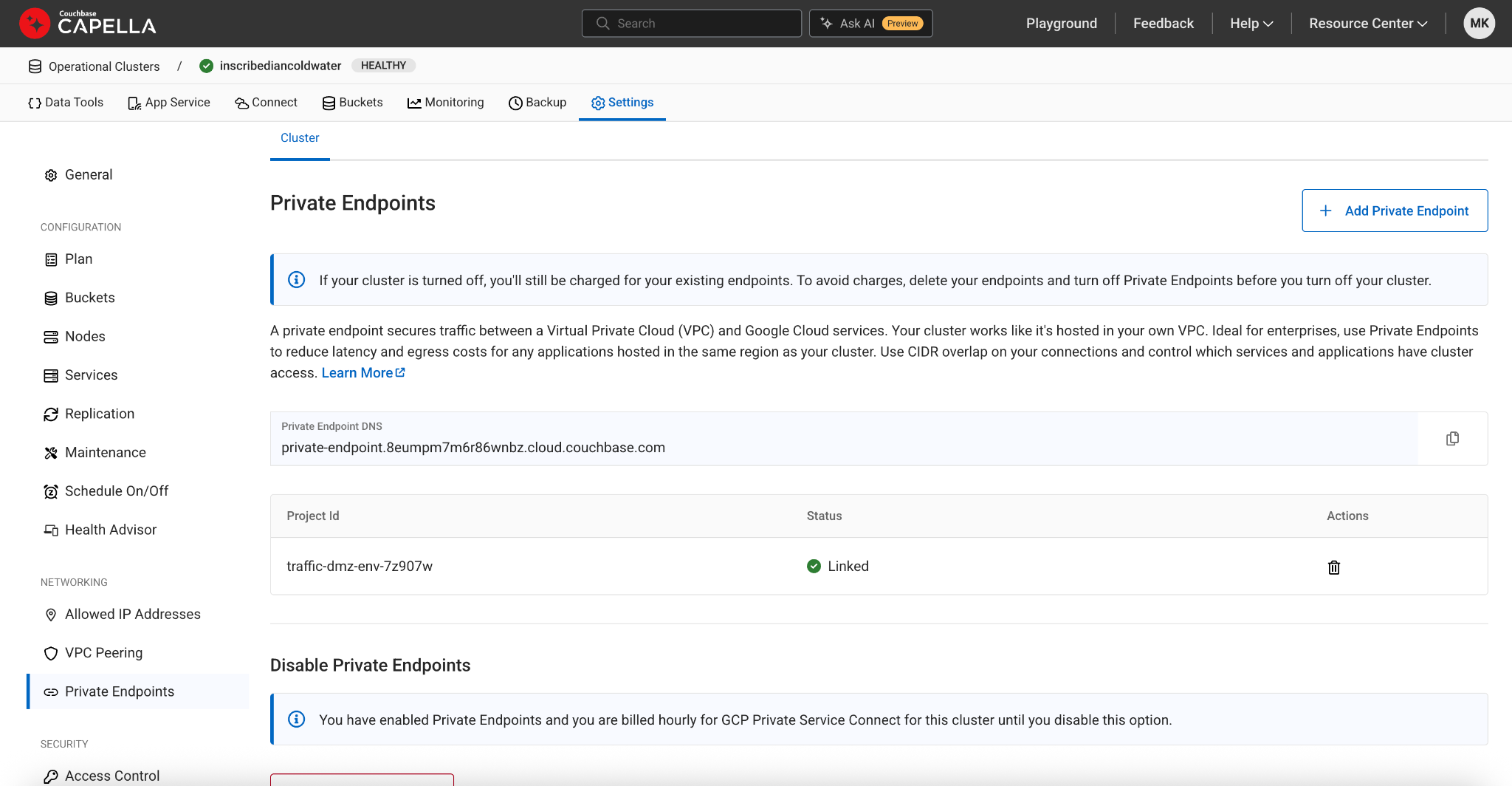Expand the Resource Center dropdown
The image size is (1512, 786).
click(x=1367, y=24)
